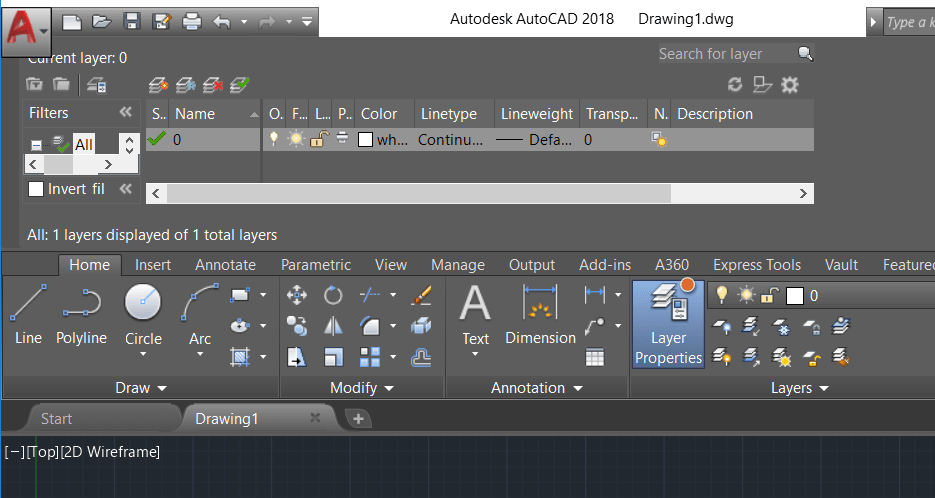The width and height of the screenshot is (935, 498).
Task: Open the Circle options arrow
Action: (143, 354)
